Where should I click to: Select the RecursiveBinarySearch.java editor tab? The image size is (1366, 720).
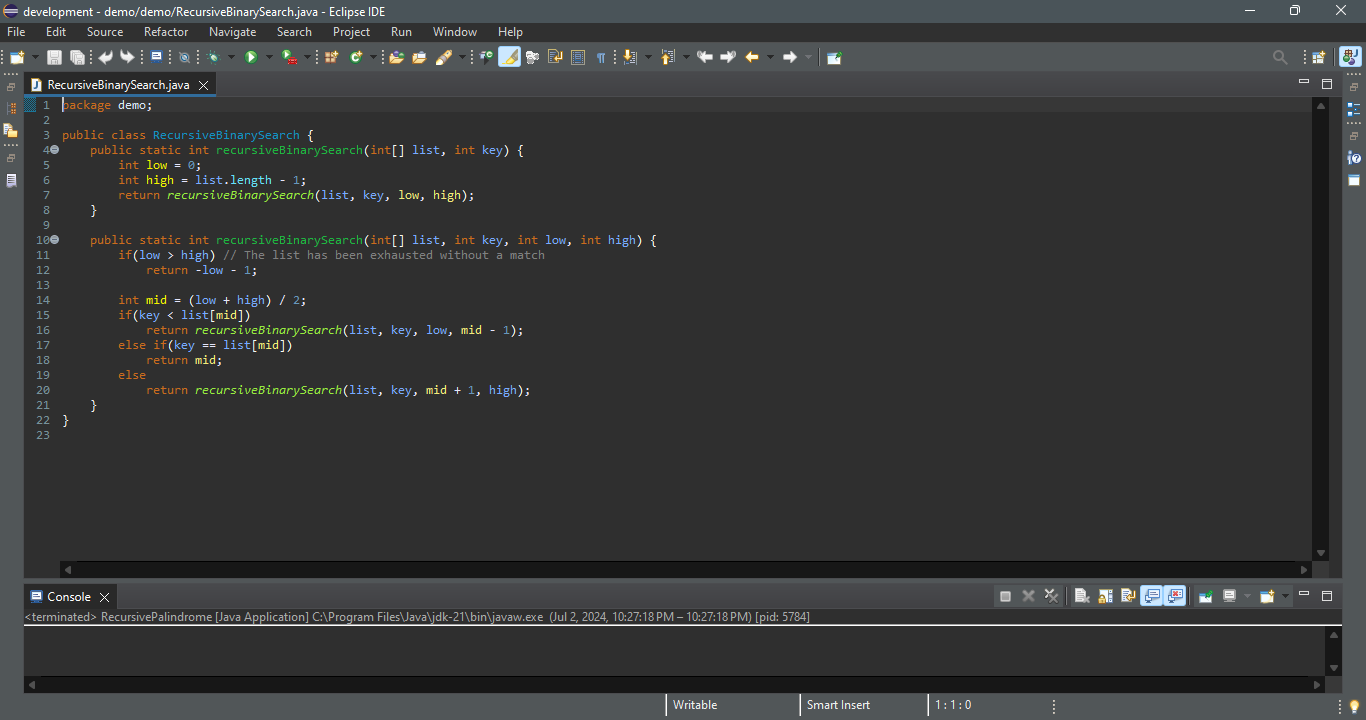117,85
